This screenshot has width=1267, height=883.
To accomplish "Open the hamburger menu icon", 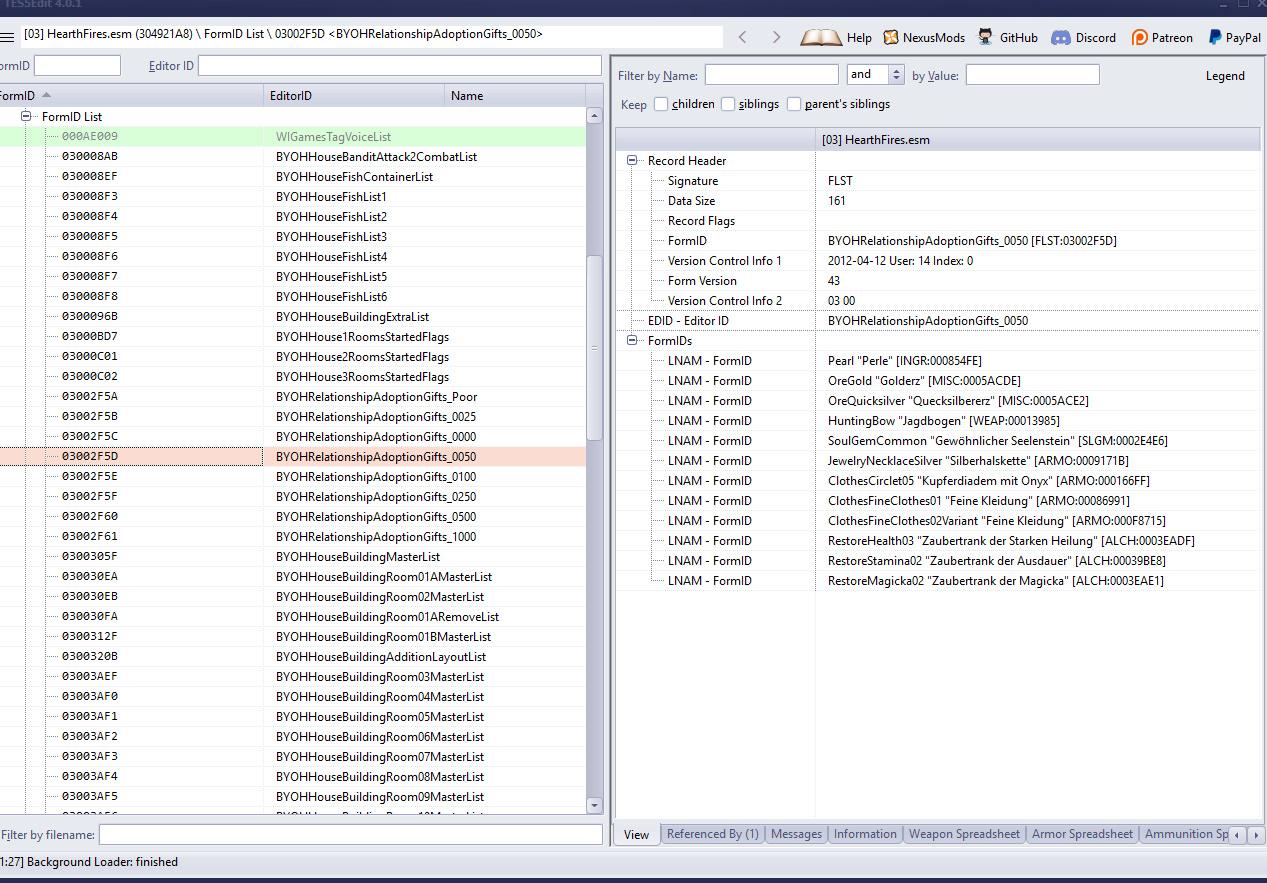I will click(7, 38).
